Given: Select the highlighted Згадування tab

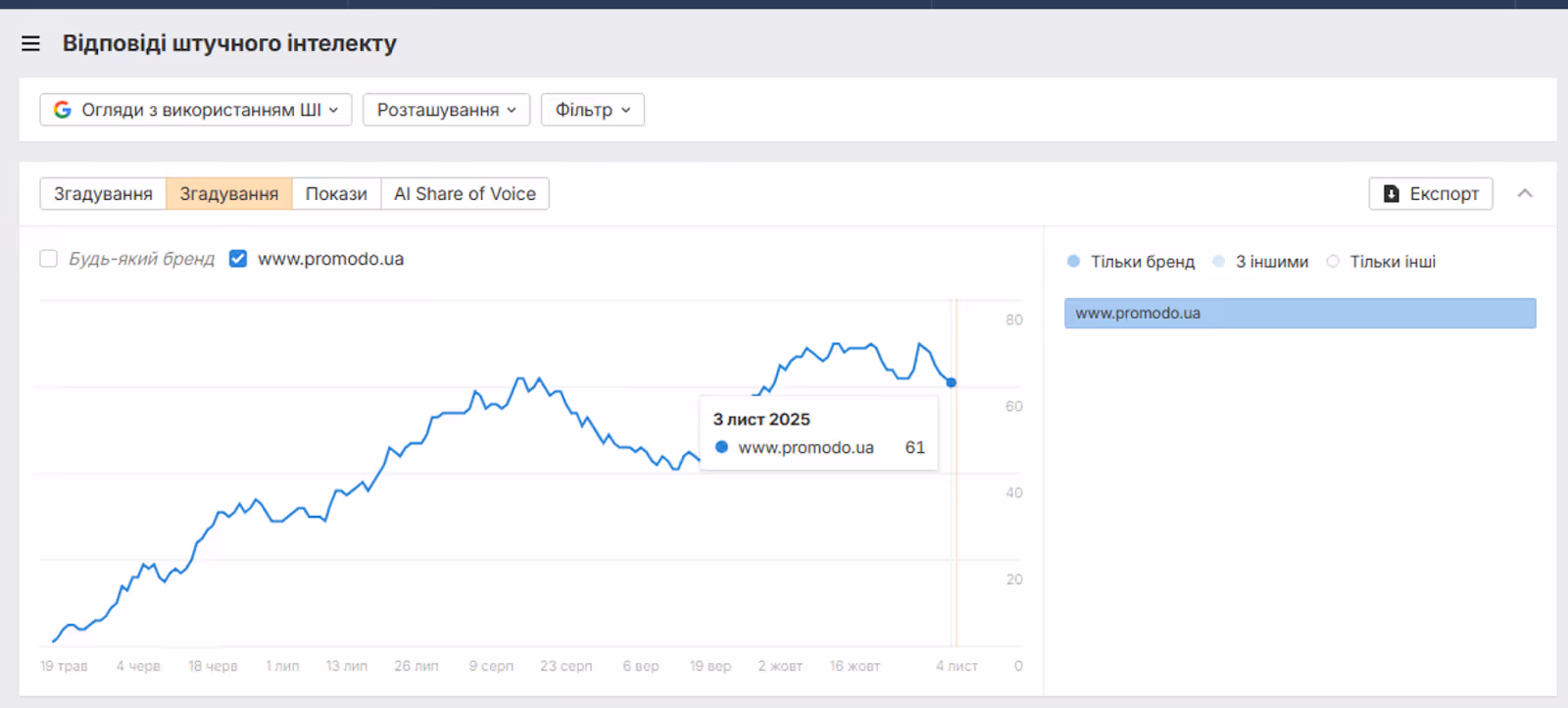Looking at the screenshot, I should pyautogui.click(x=229, y=194).
